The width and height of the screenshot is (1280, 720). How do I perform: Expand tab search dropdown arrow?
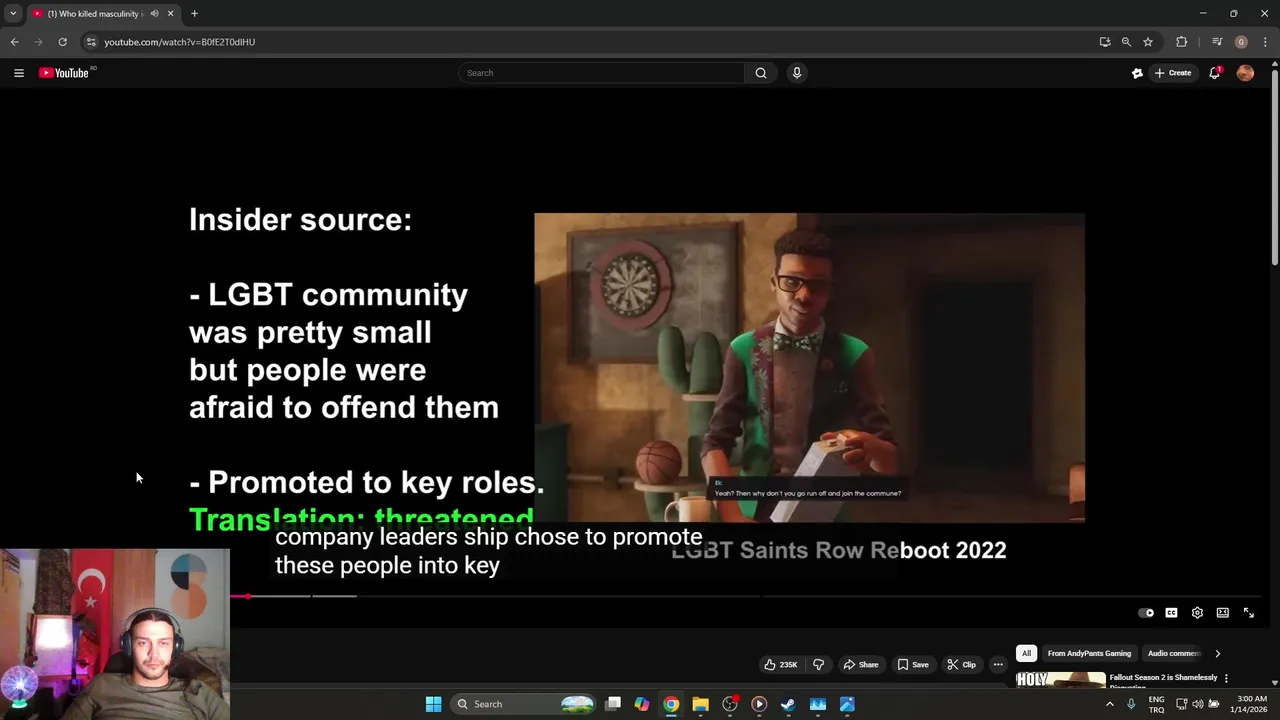click(13, 14)
